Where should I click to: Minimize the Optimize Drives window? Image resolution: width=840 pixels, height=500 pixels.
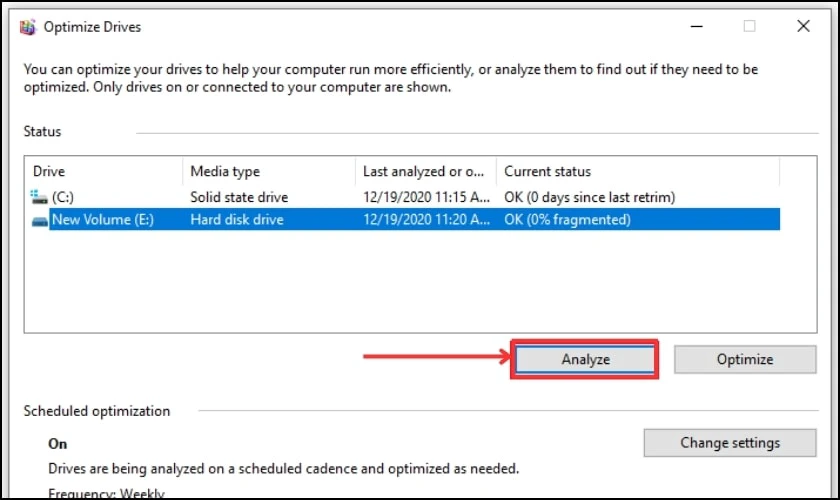[x=696, y=26]
